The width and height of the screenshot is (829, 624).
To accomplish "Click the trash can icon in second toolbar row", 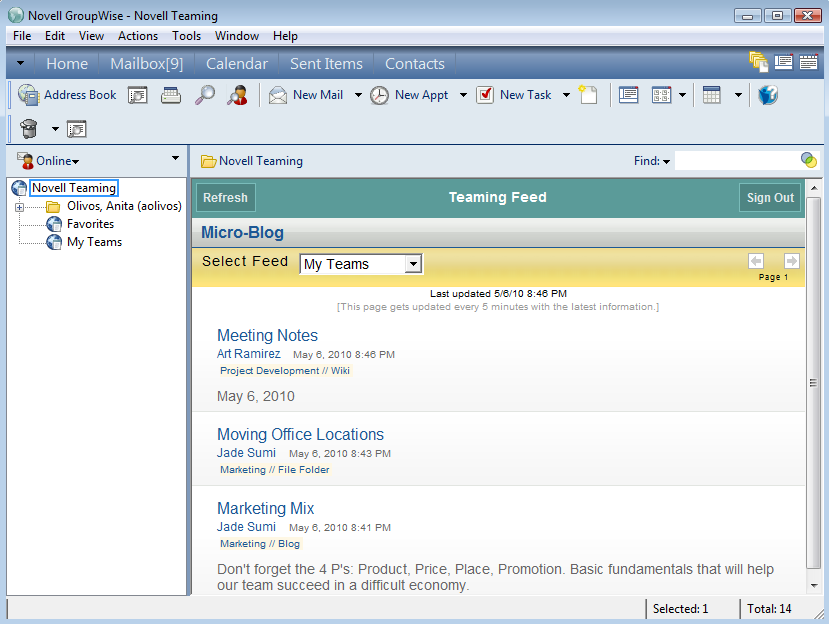I will click(29, 129).
